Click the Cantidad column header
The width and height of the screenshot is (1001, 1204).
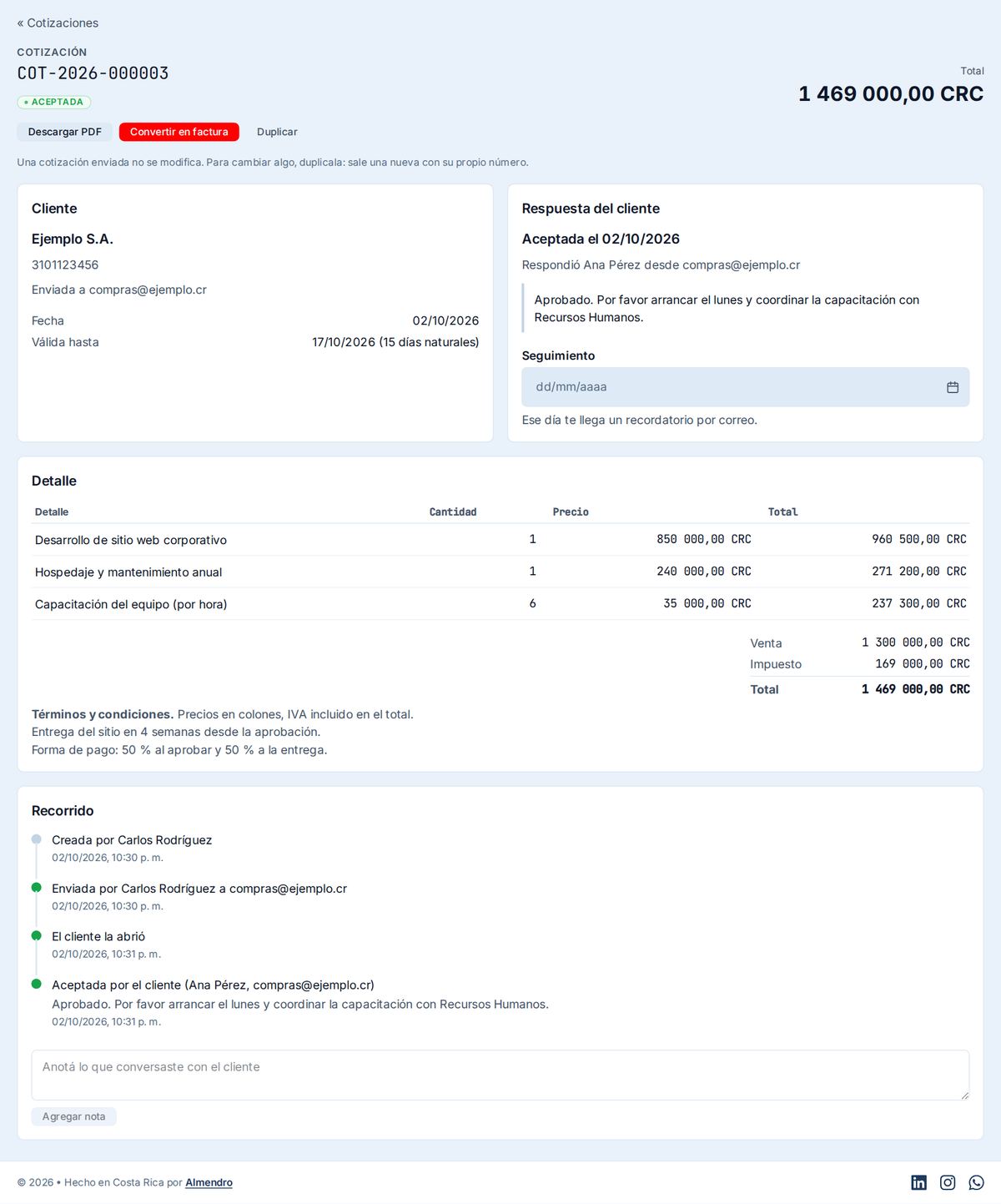click(x=453, y=512)
